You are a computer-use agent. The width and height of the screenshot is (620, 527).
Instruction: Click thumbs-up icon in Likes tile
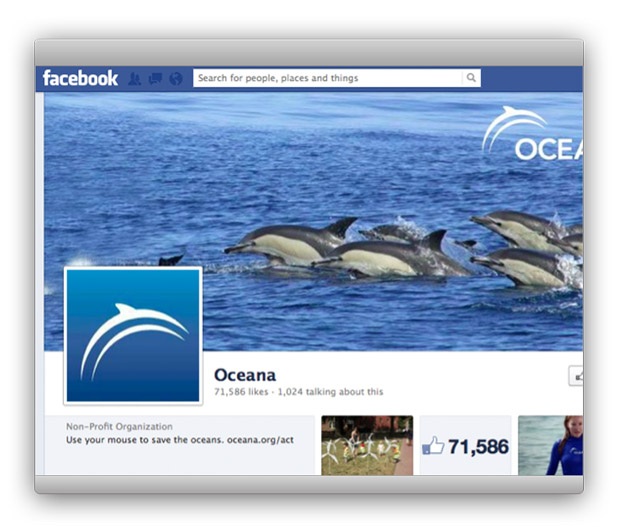(433, 446)
